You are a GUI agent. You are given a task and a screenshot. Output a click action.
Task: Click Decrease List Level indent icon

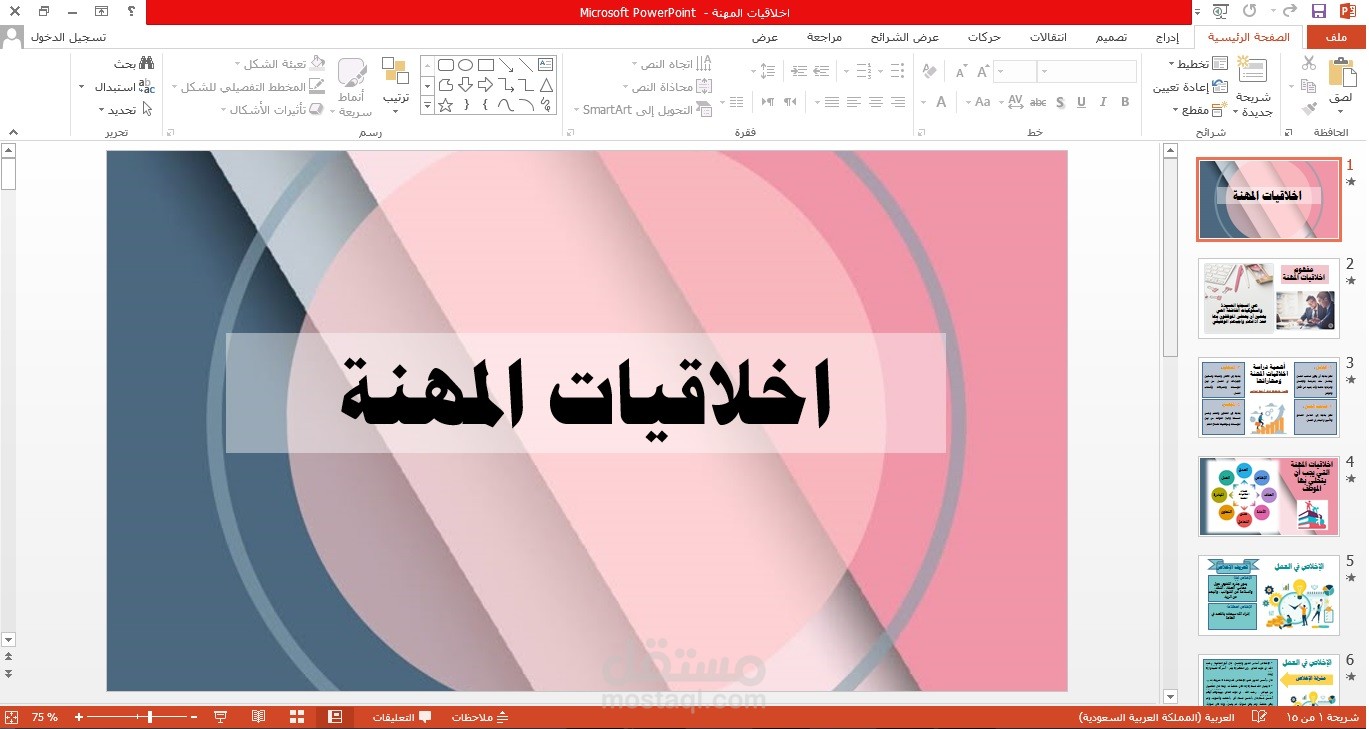820,71
